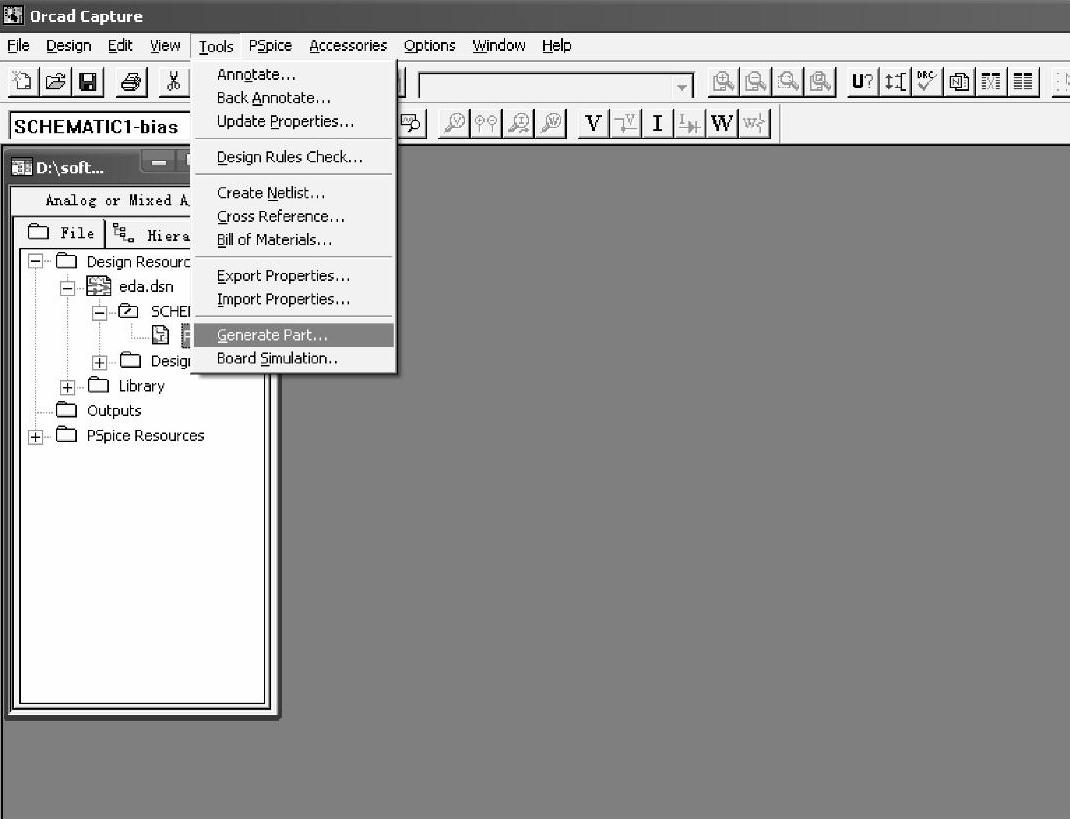
Task: Choose Back Annotate... in Tools menu
Action: point(294,98)
